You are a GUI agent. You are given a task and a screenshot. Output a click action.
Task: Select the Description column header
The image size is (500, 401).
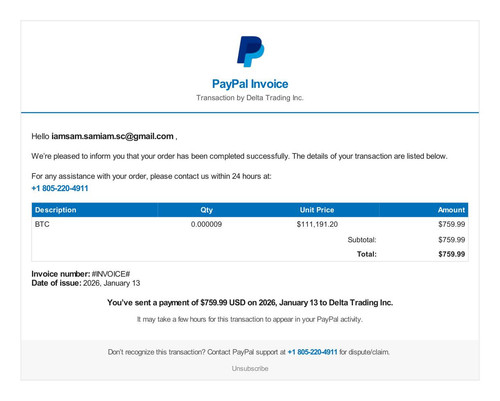coord(56,210)
